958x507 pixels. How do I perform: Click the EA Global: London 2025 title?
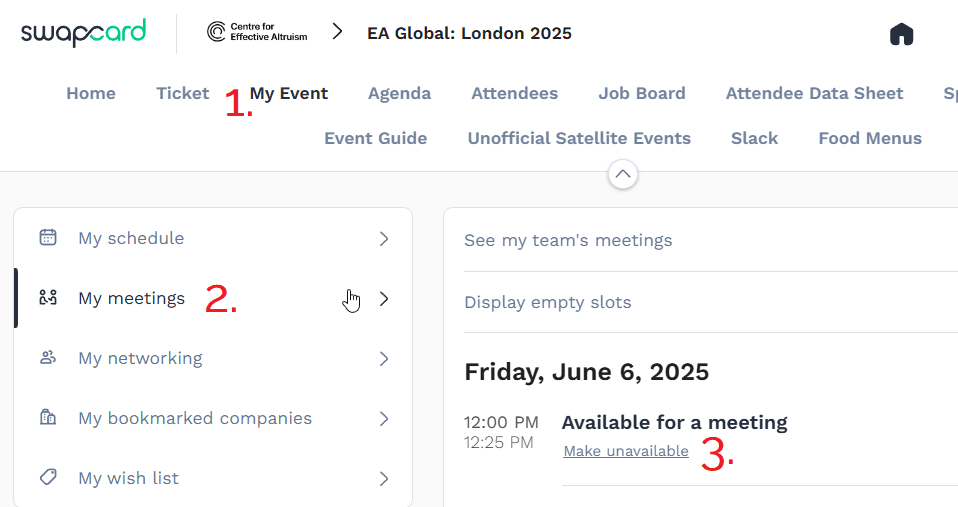click(469, 33)
